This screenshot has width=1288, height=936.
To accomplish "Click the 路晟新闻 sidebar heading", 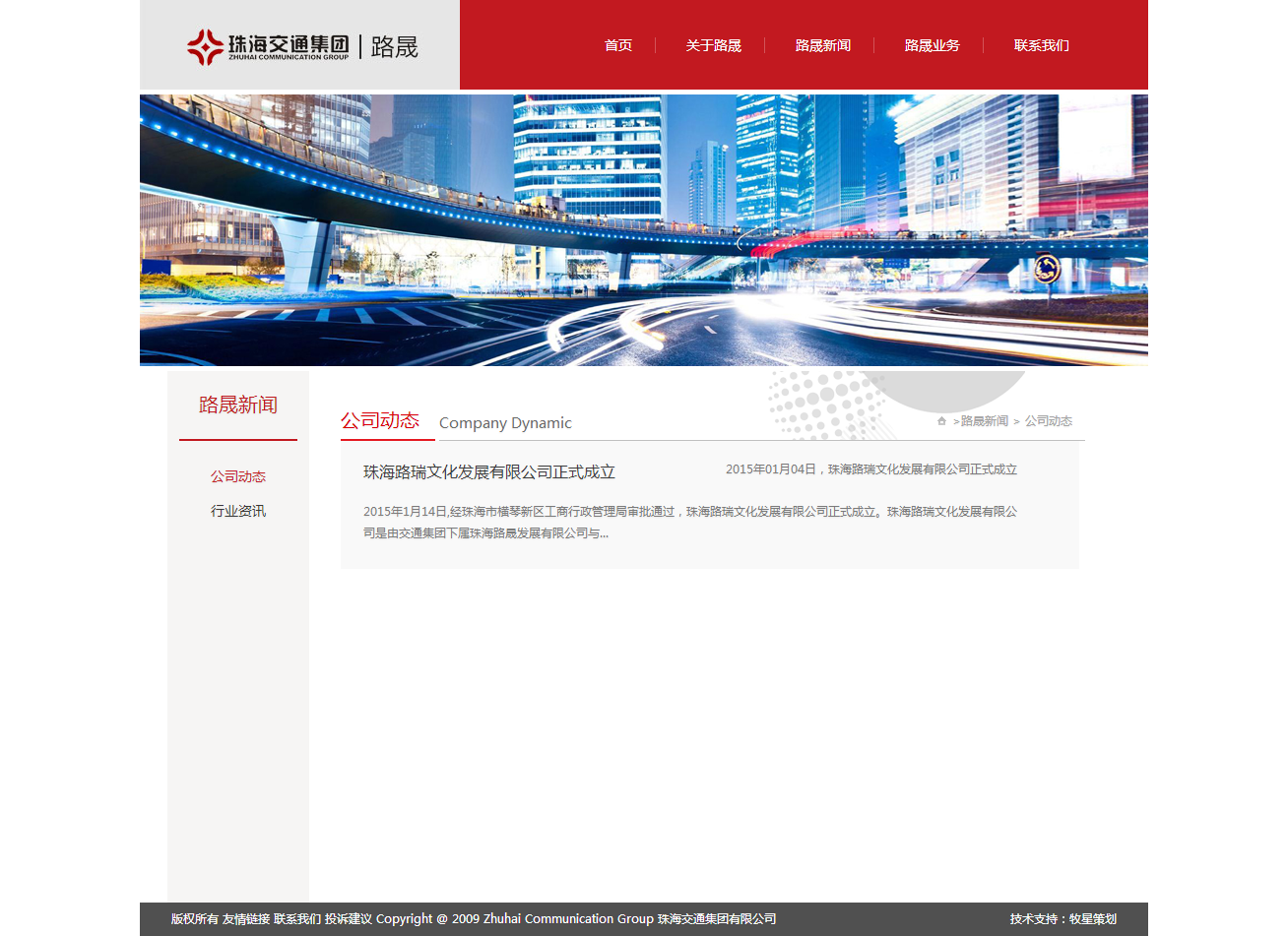I will point(238,405).
